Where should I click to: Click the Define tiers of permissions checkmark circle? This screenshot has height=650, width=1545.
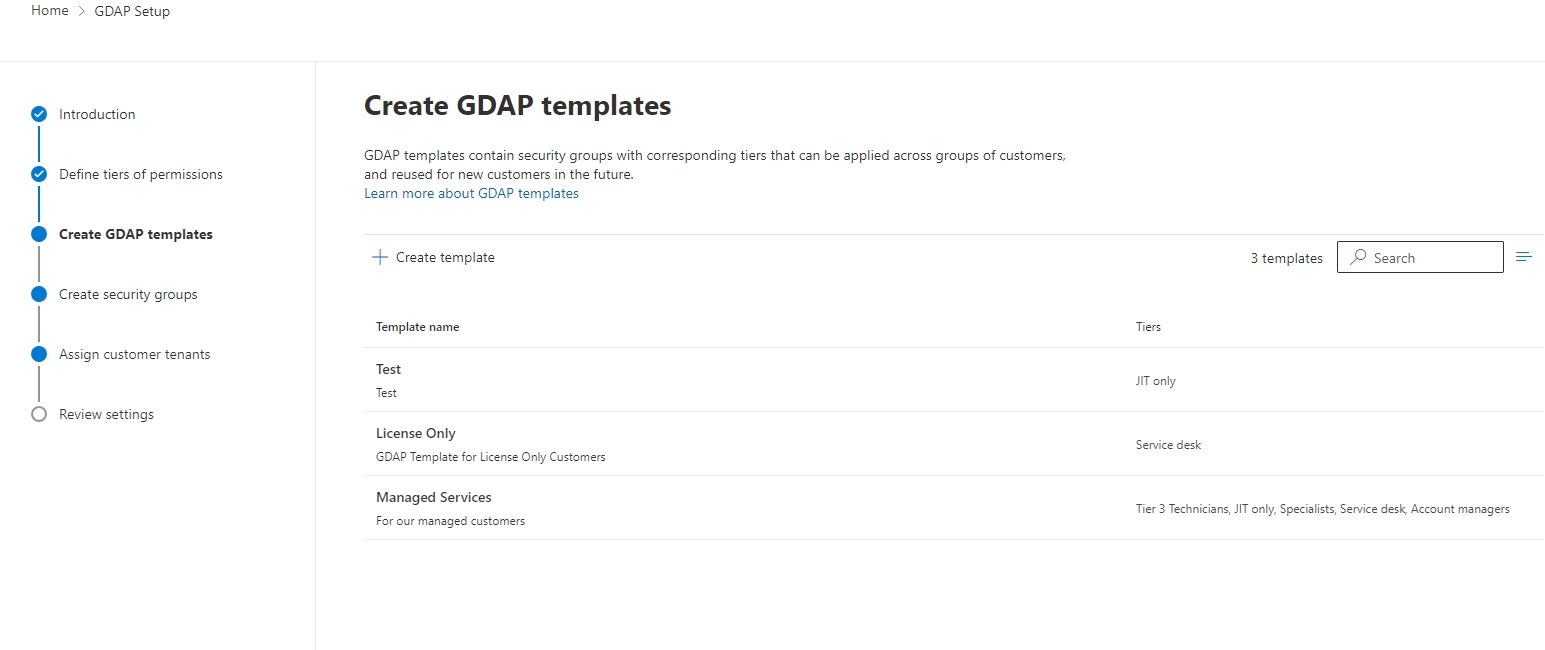pyautogui.click(x=39, y=174)
